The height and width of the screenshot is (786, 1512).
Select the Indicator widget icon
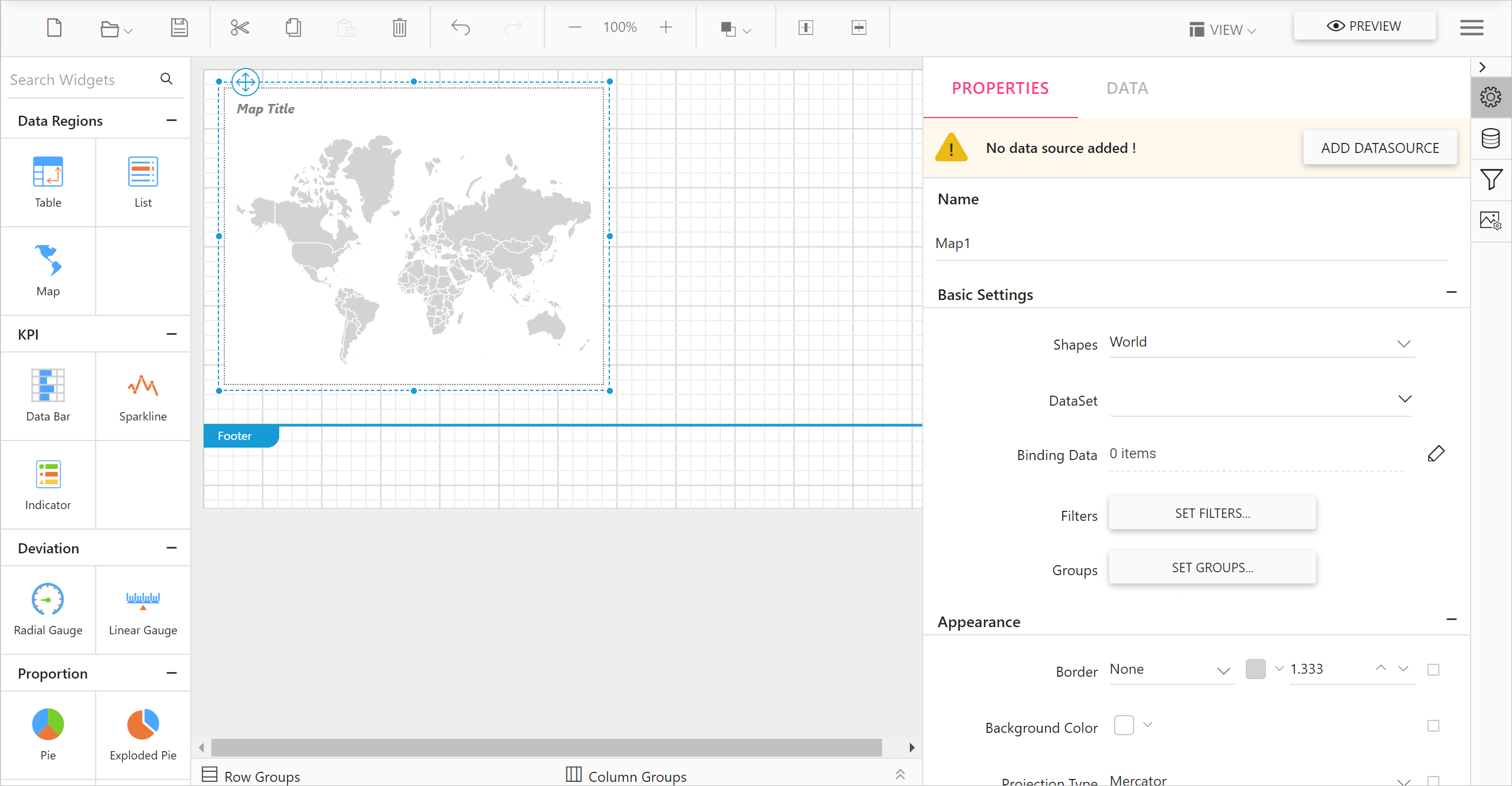coord(48,474)
